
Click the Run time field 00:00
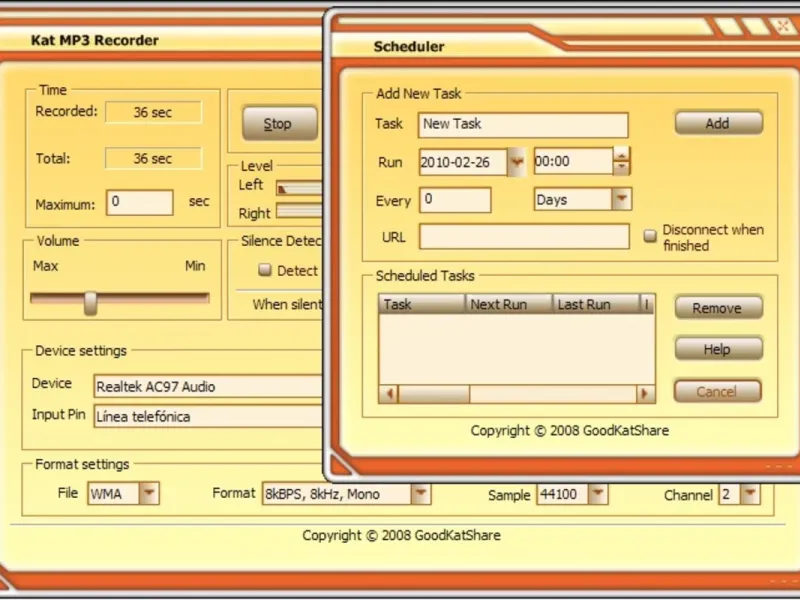(573, 161)
